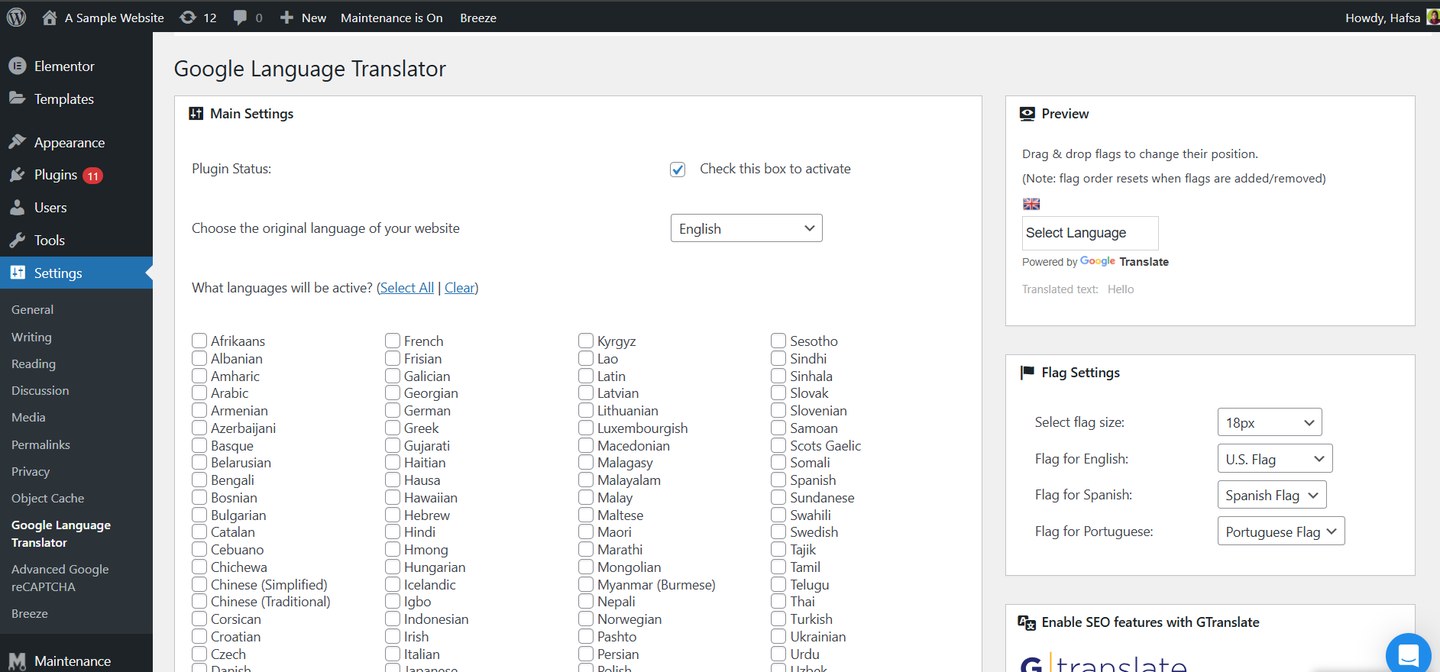Click the Clear languages link
1440x672 pixels.
tap(460, 288)
